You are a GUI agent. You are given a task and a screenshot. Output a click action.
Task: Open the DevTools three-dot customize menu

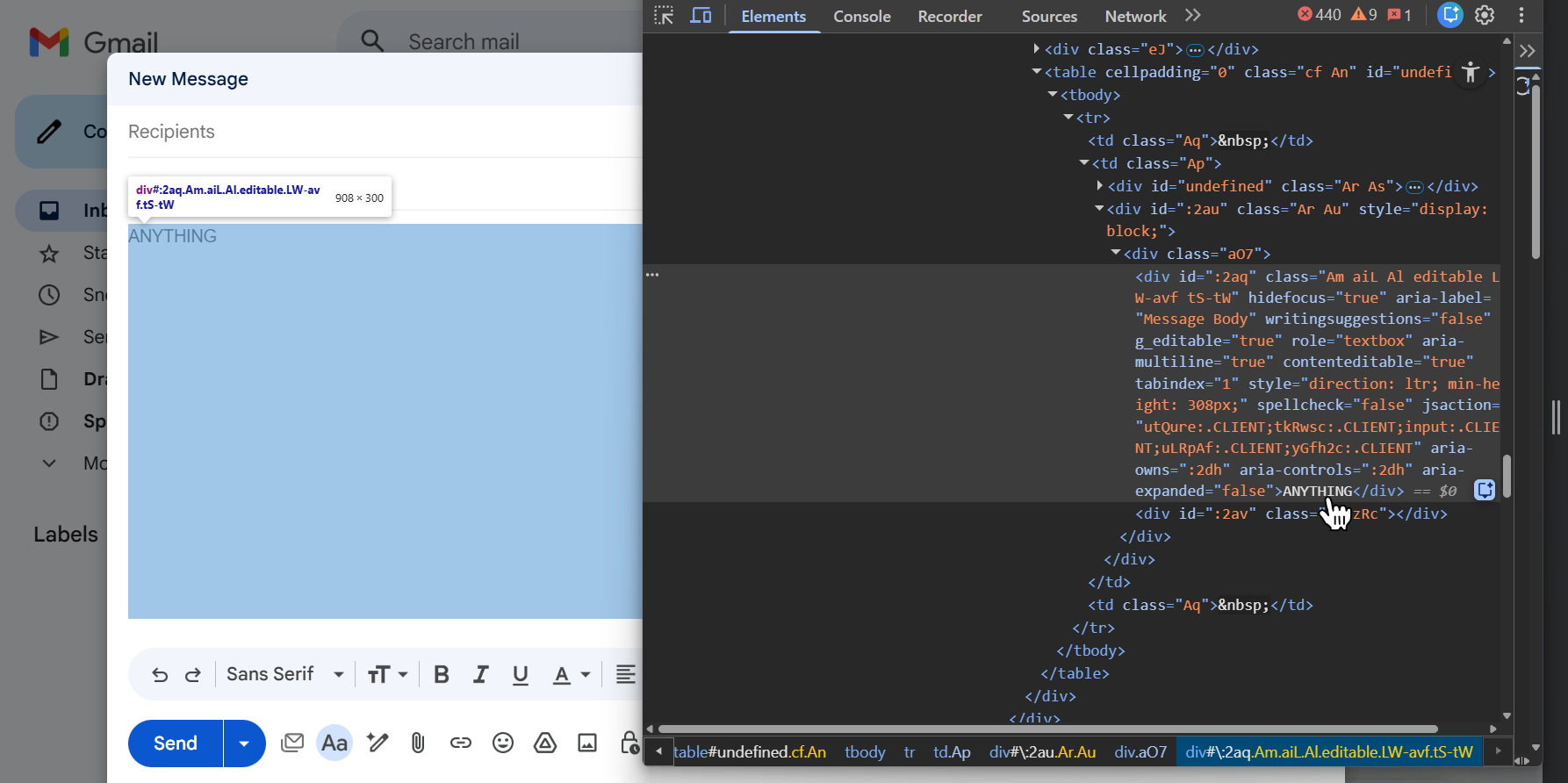pyautogui.click(x=1521, y=15)
